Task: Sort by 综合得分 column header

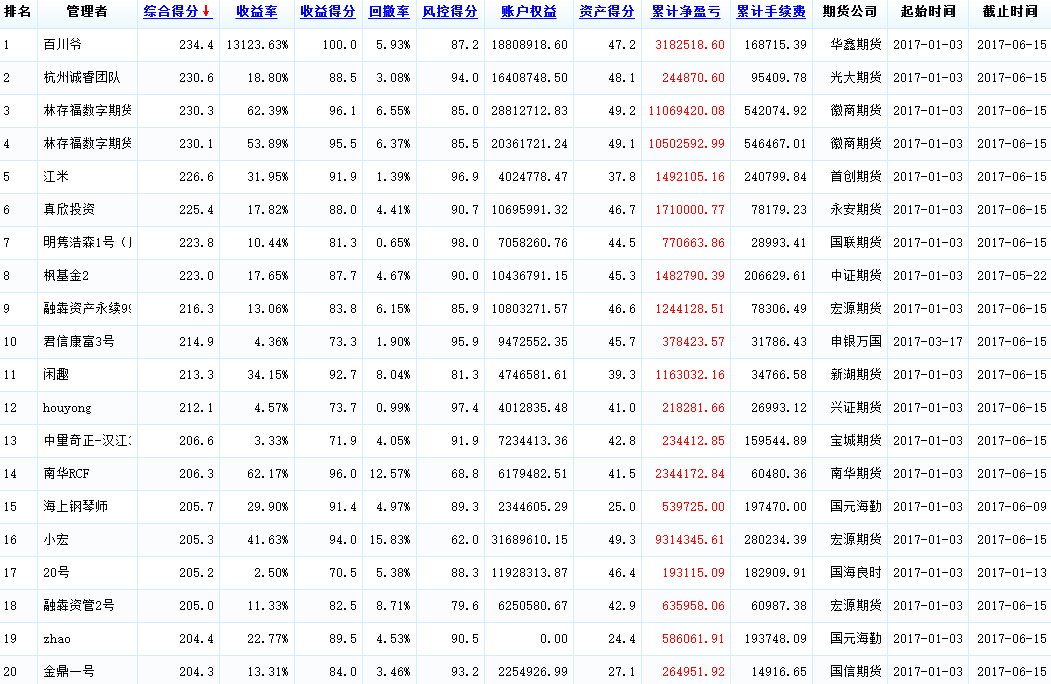Action: click(x=171, y=11)
